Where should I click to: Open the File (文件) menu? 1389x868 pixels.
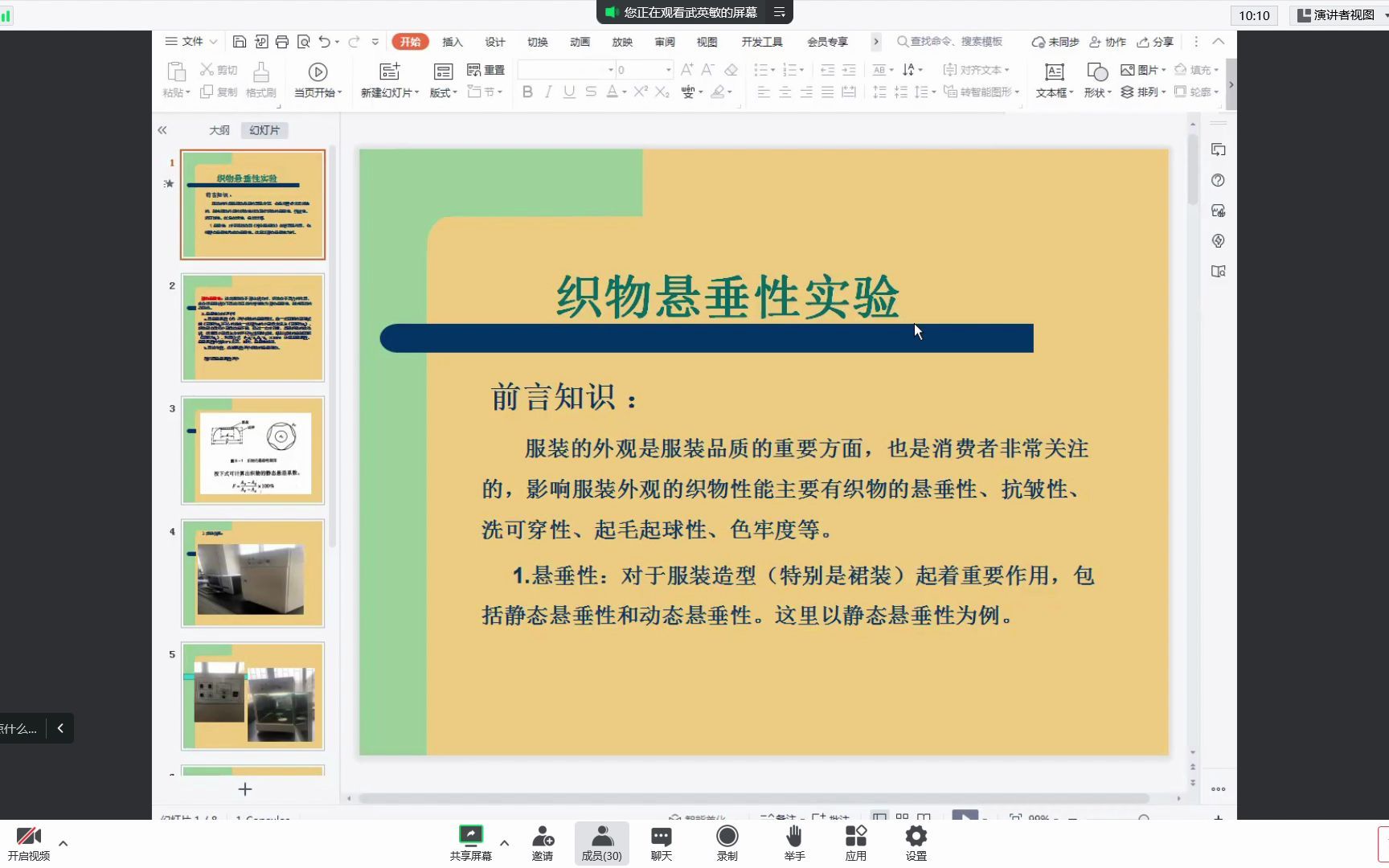tap(191, 42)
